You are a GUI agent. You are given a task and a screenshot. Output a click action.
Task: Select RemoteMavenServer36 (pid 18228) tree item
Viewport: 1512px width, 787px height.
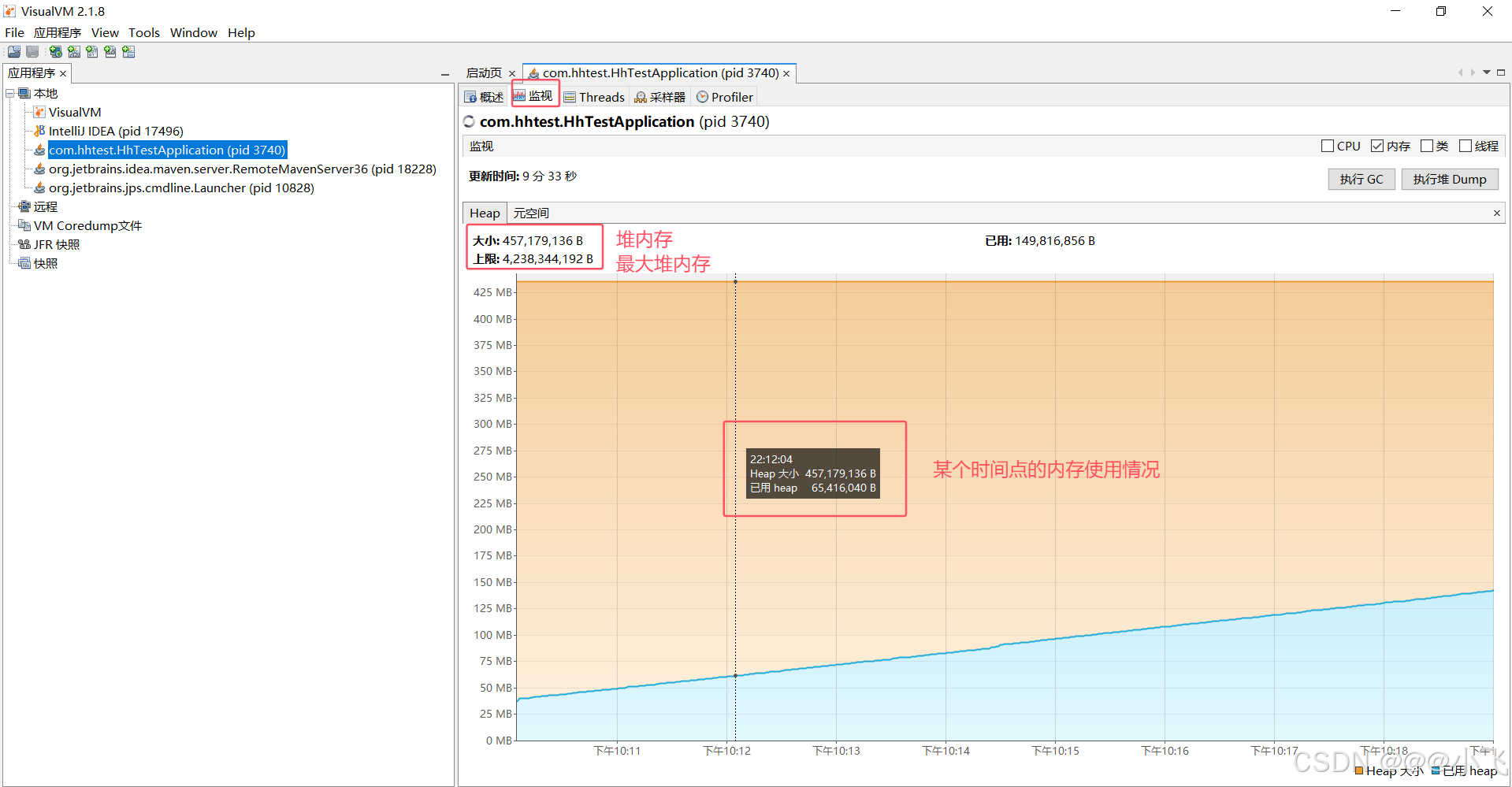click(243, 169)
